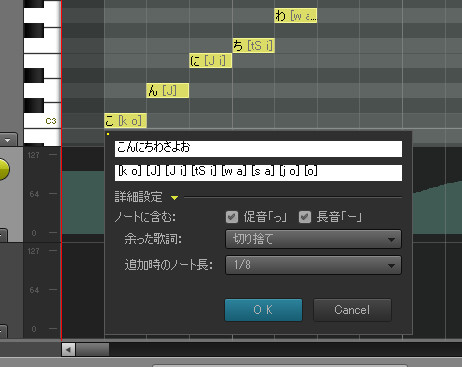
Task: Open the small dropdown arrow below the piano
Action: [x=8, y=140]
